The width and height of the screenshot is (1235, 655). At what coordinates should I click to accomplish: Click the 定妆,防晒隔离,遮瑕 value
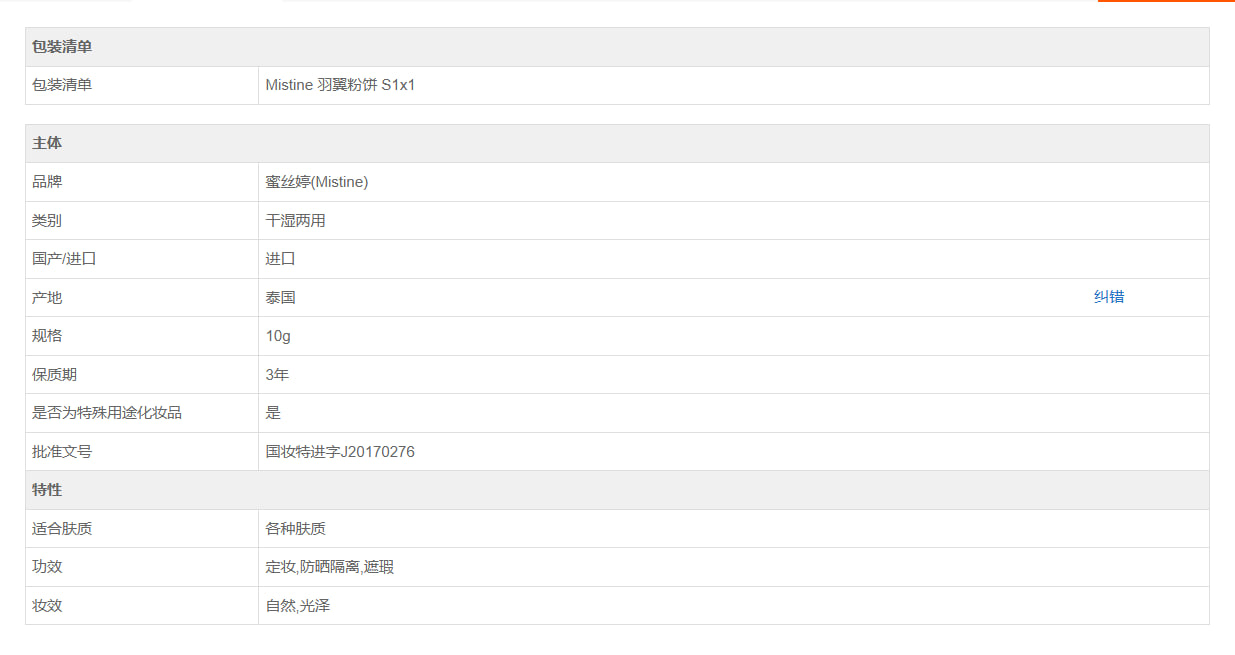[x=330, y=567]
